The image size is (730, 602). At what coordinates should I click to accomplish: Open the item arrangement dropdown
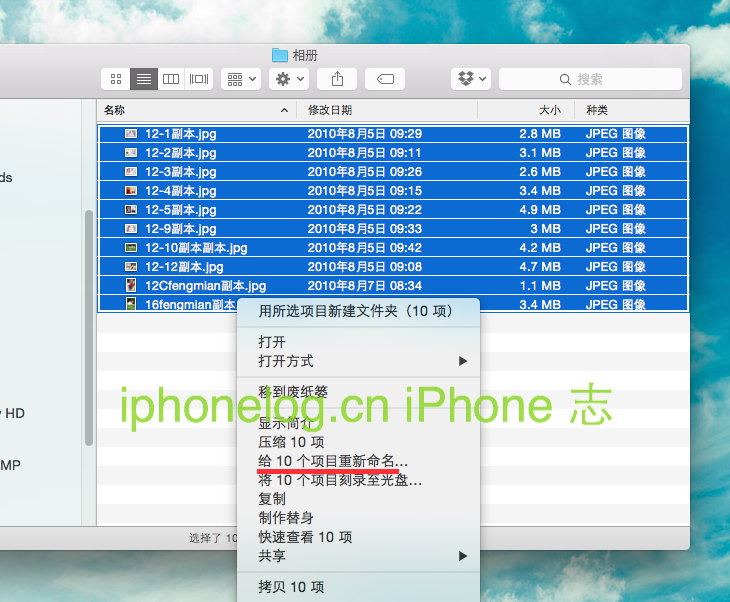tap(241, 79)
